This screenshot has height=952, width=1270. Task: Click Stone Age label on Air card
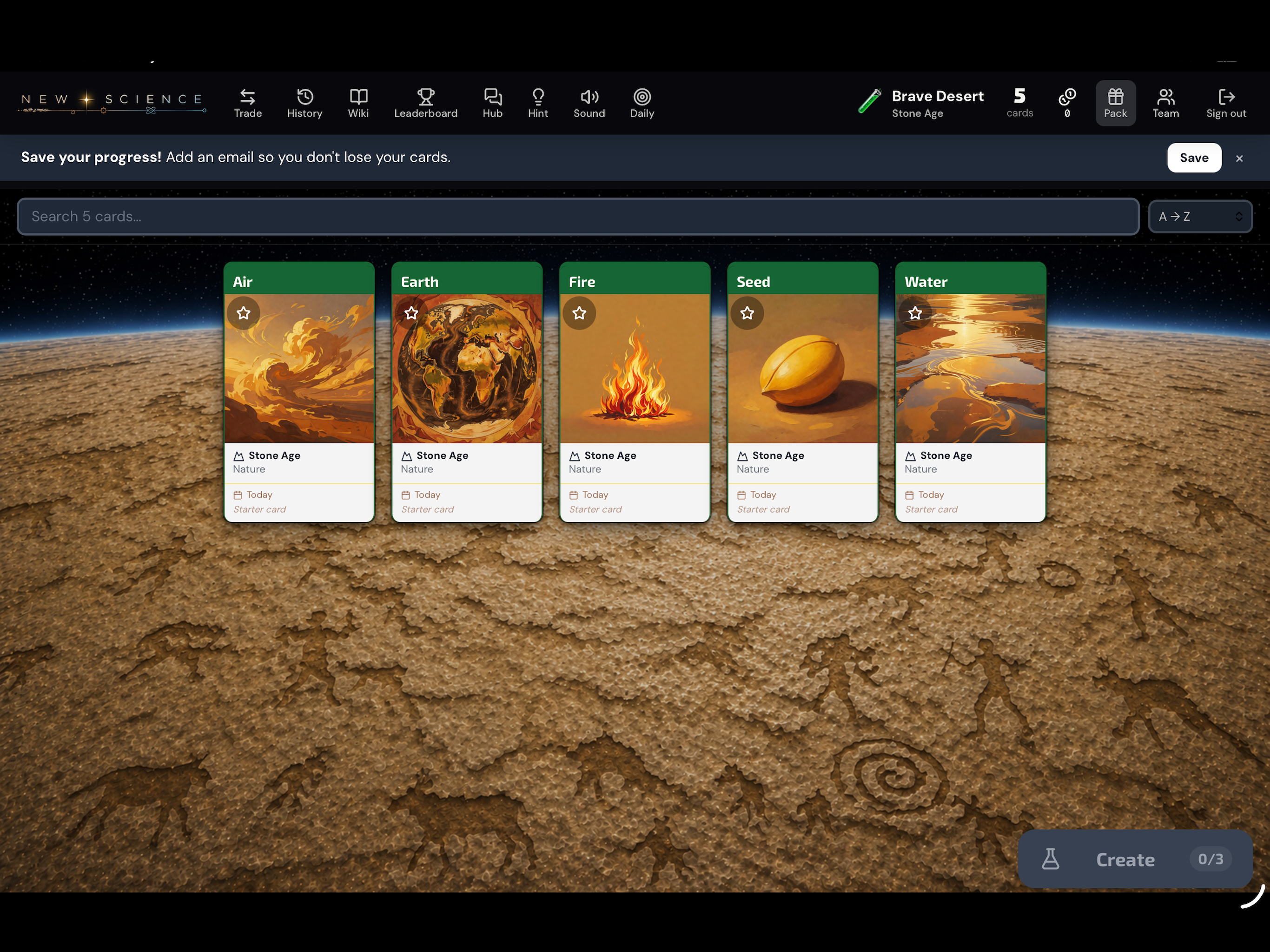tap(274, 456)
